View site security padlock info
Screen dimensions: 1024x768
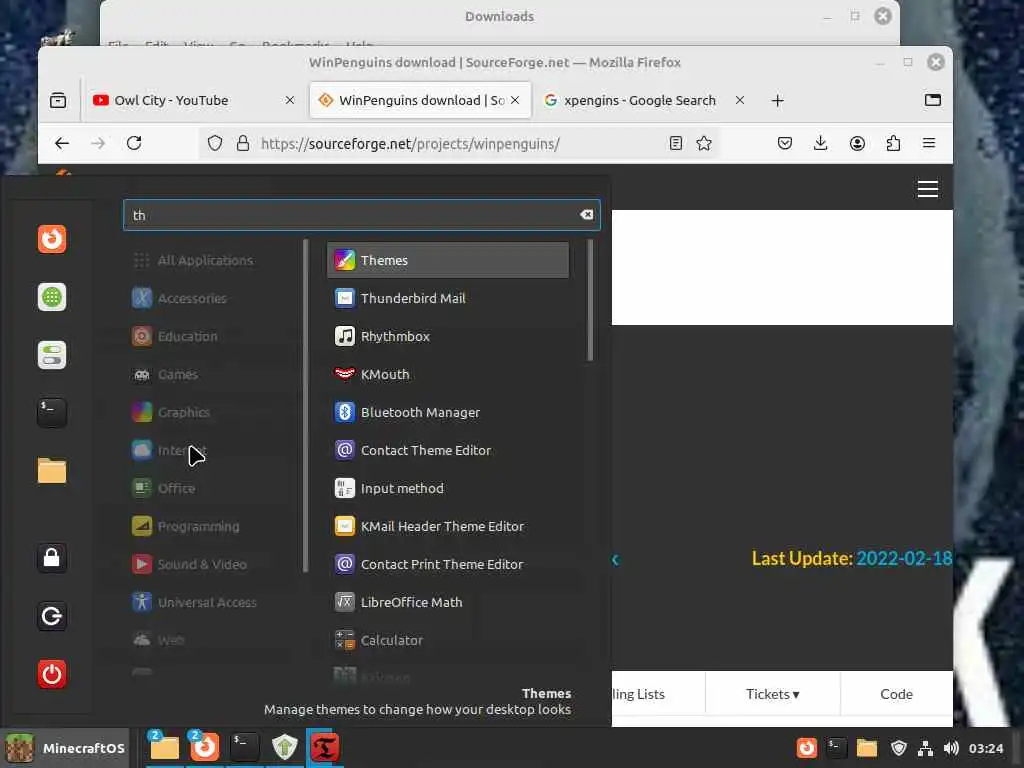coord(243,143)
